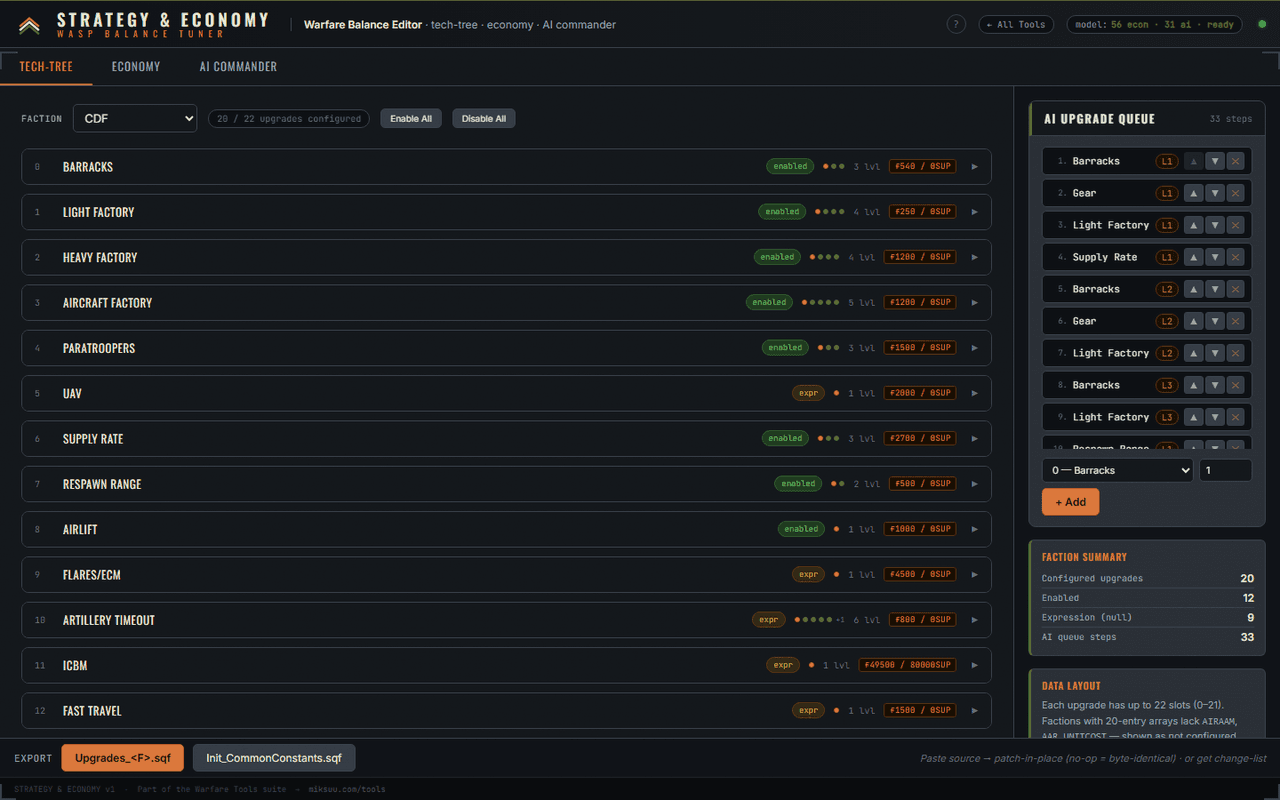Remove step 5 Barracks L2
The image size is (1280, 800).
click(1236, 289)
